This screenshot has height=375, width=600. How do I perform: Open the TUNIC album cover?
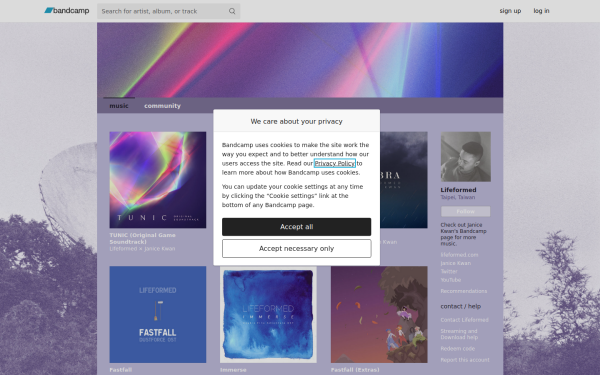[158, 180]
